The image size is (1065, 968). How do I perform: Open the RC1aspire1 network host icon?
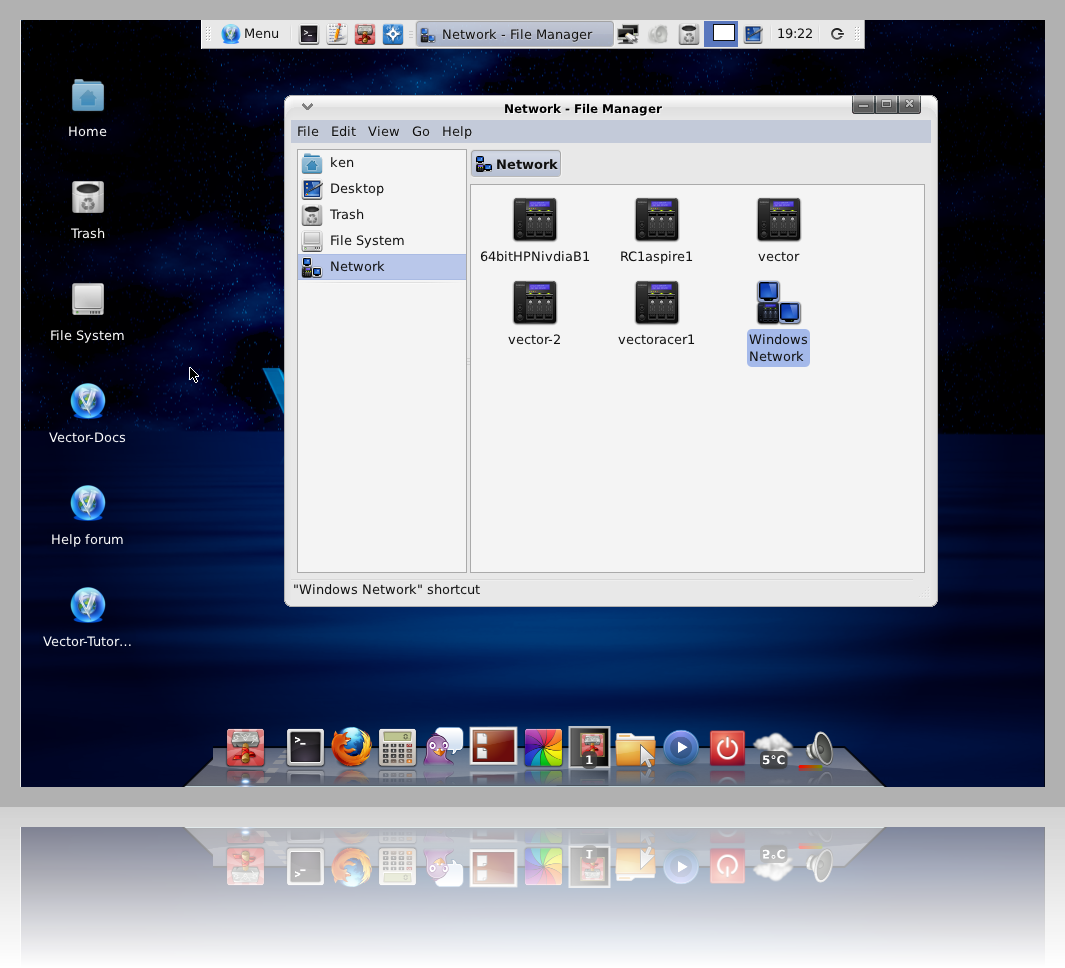(x=656, y=220)
